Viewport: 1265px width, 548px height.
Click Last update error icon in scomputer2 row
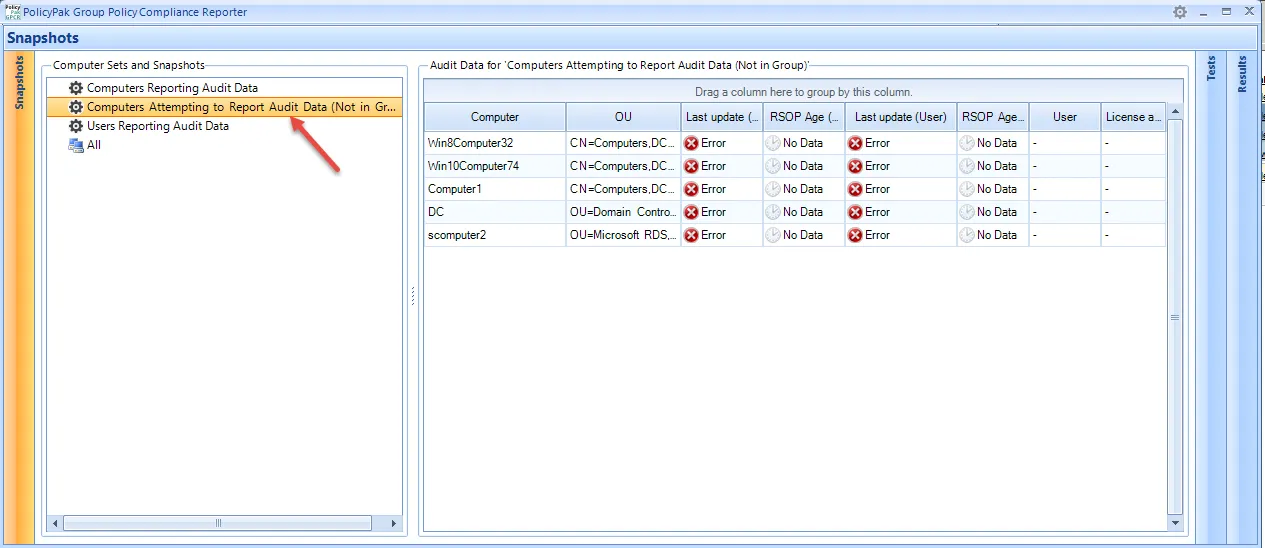691,235
